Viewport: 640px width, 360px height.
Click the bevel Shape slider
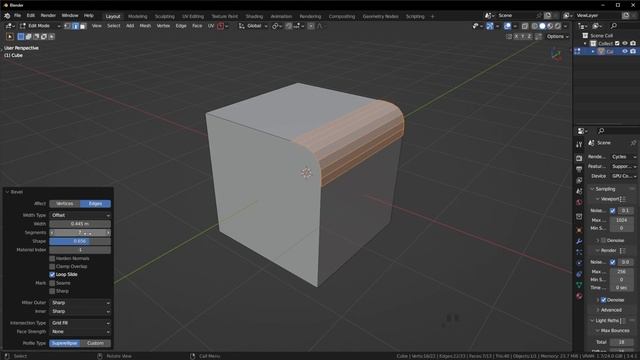coord(80,241)
